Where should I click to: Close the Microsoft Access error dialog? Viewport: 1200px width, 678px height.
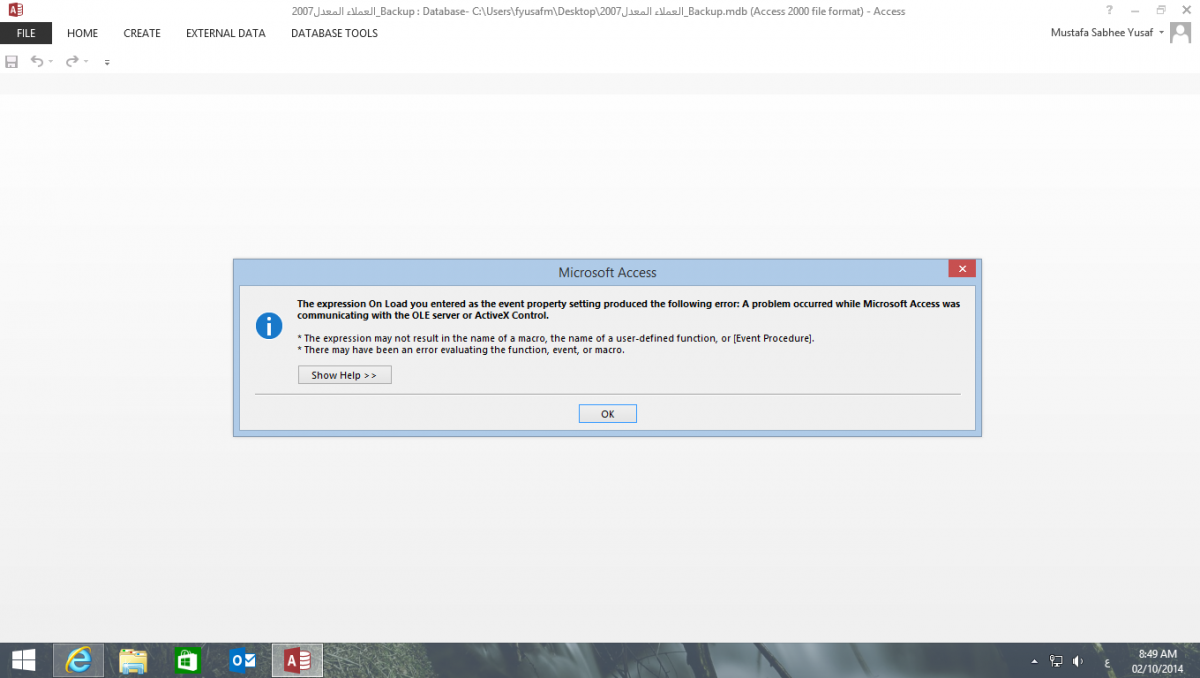[962, 269]
